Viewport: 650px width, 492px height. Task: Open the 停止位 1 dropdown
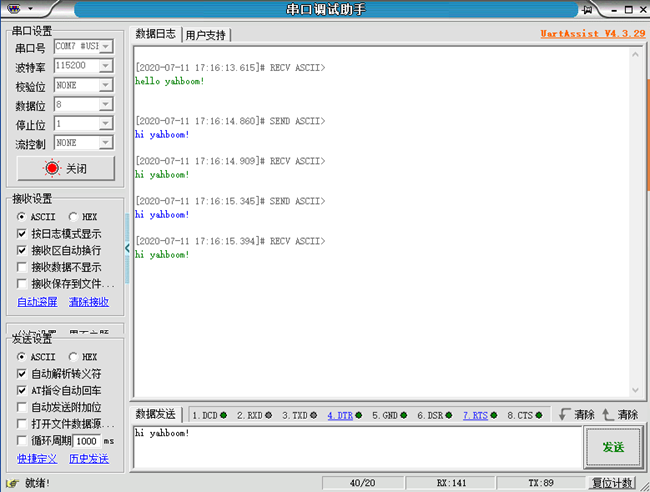coord(106,124)
